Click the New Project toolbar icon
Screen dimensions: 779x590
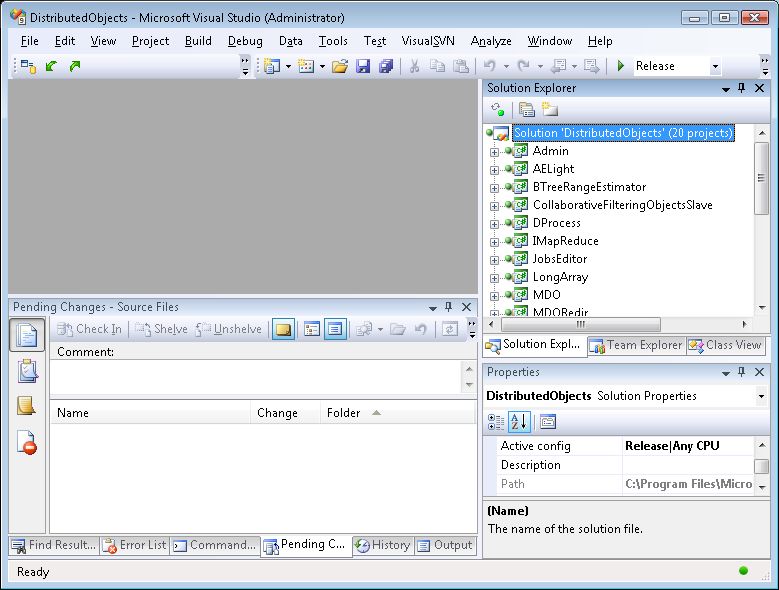(x=272, y=66)
